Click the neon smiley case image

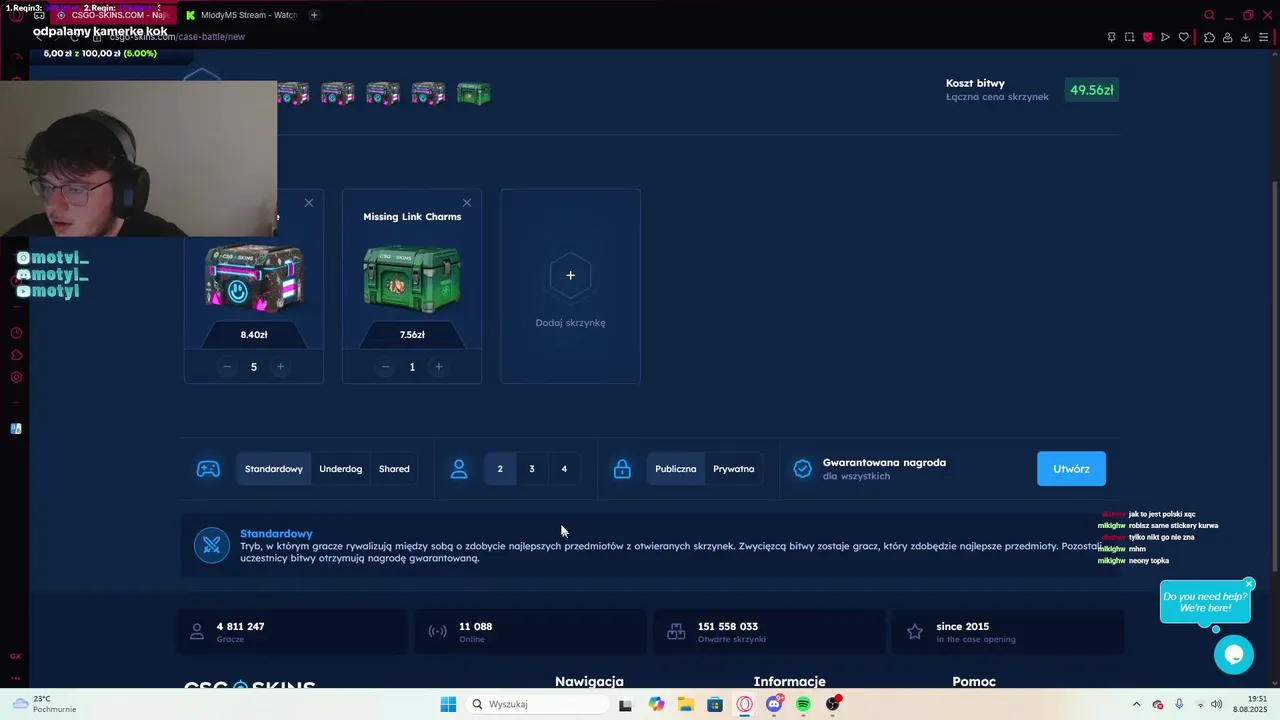click(254, 276)
